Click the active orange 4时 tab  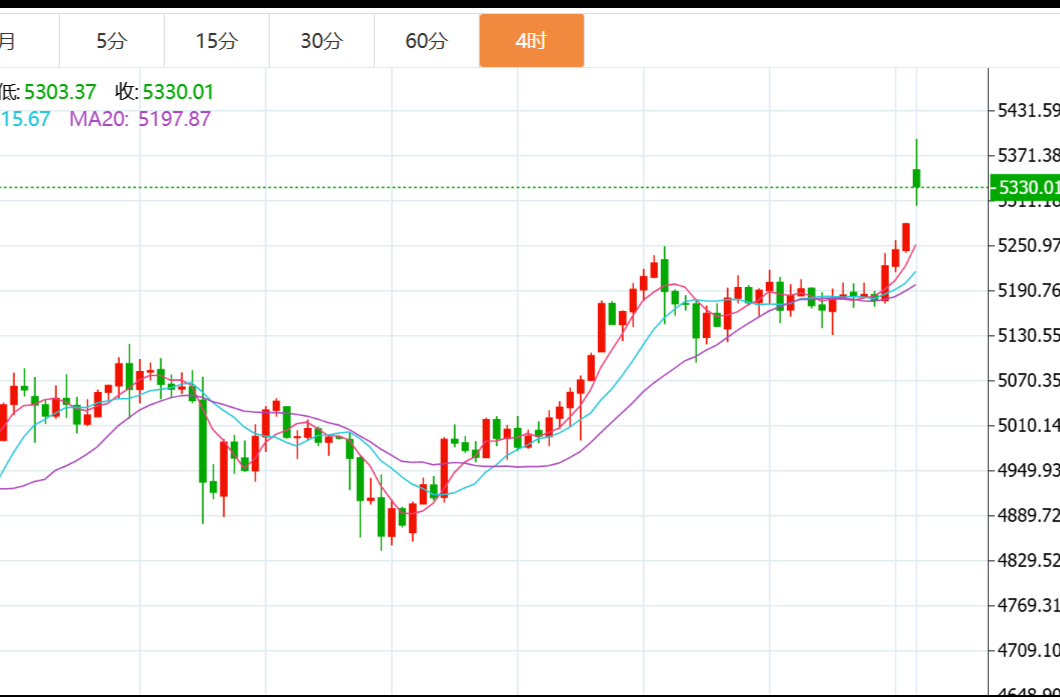531,41
